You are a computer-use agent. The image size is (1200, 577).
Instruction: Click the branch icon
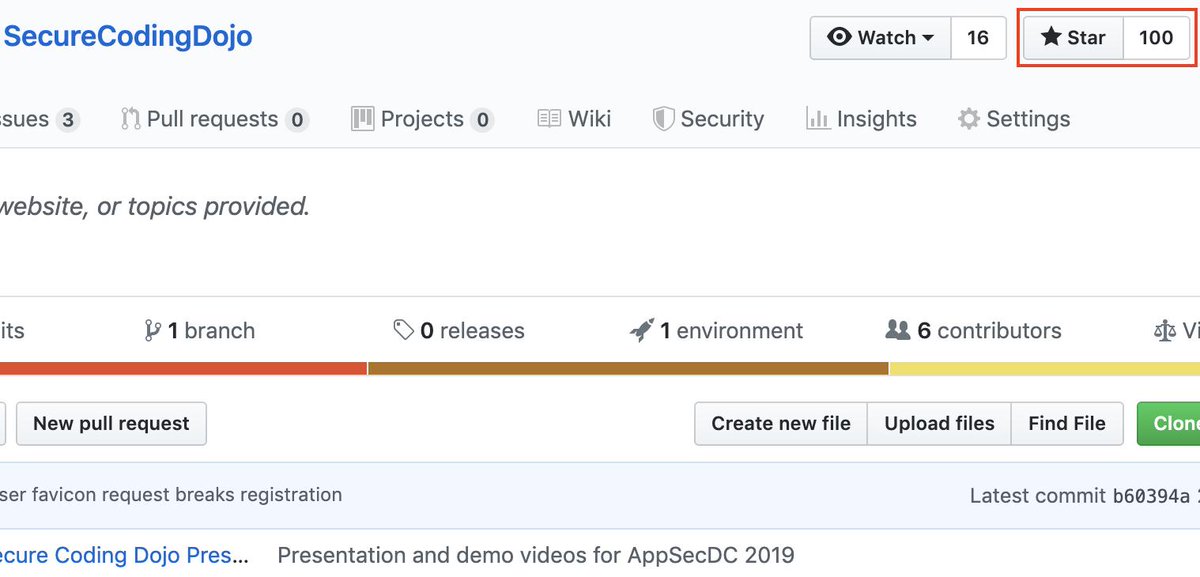click(153, 331)
